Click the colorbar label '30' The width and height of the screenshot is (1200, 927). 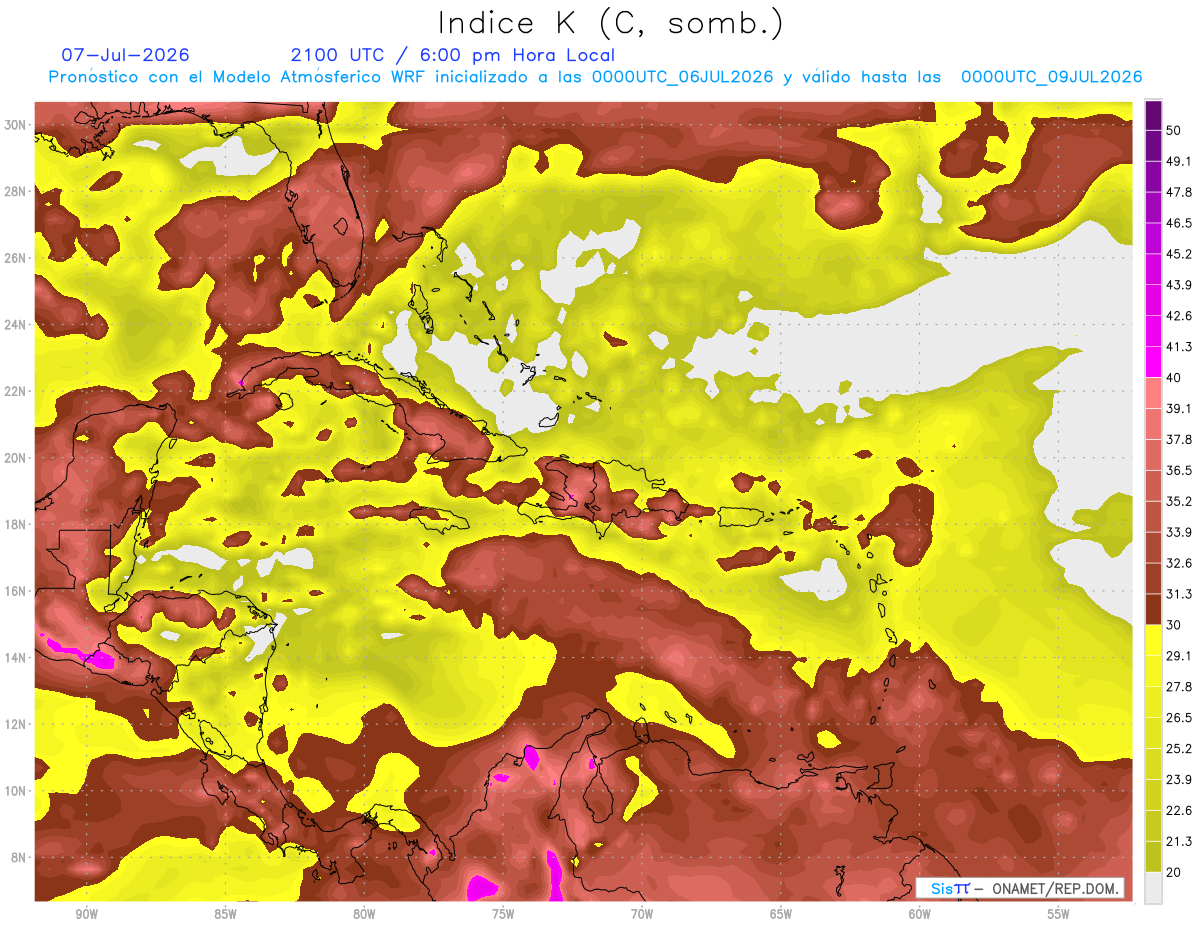pos(1173,625)
